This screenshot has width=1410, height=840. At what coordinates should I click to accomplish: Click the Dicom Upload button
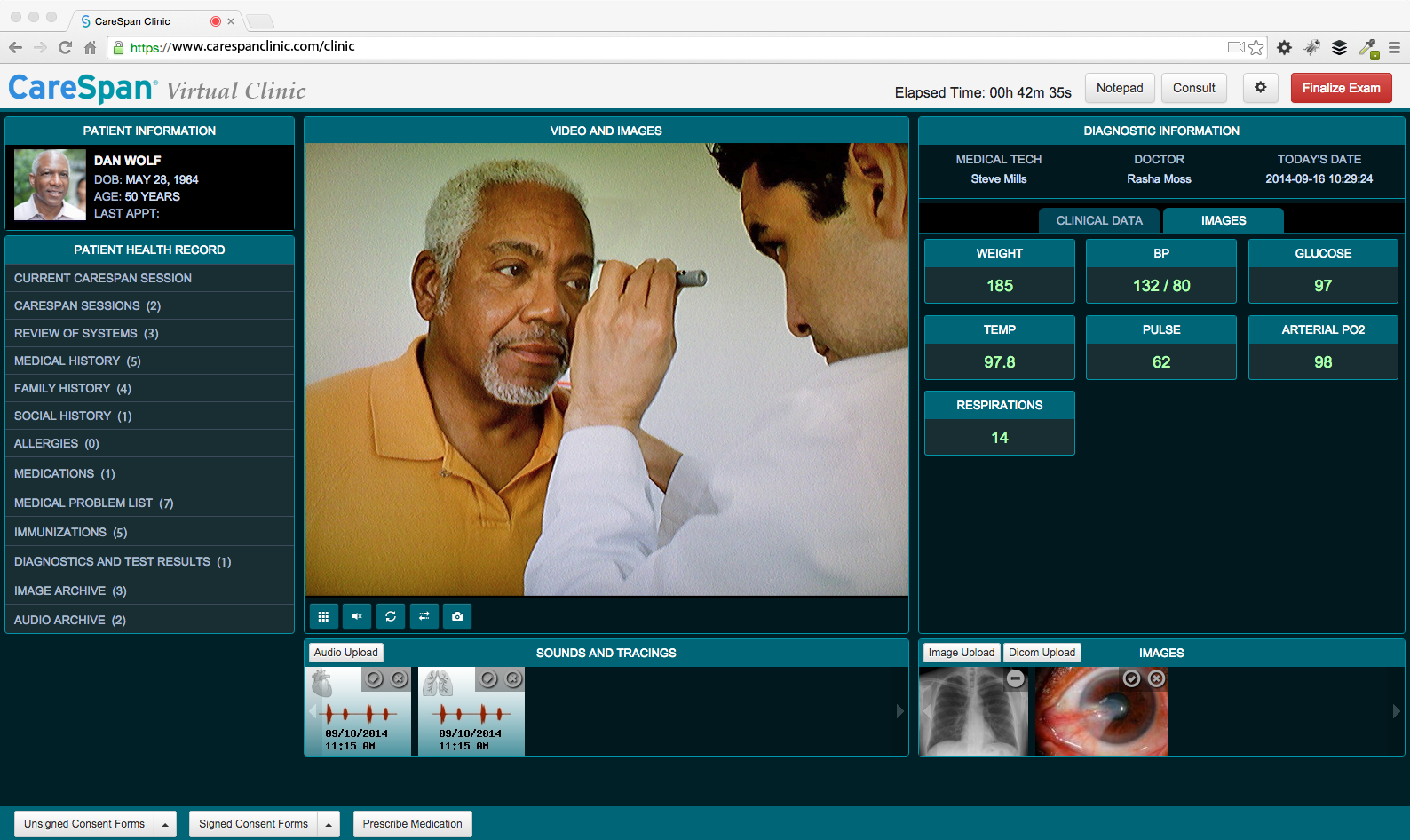[x=1042, y=653]
